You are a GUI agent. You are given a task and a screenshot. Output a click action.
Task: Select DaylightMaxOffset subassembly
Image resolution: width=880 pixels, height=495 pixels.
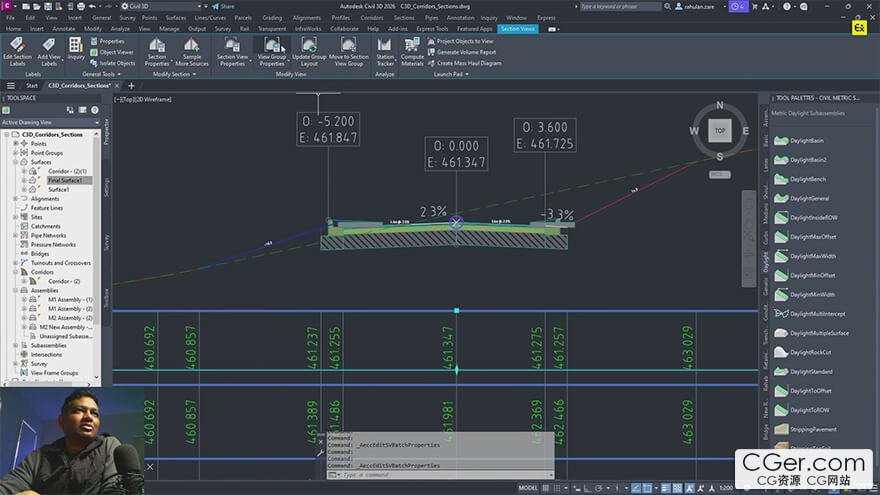click(805, 237)
